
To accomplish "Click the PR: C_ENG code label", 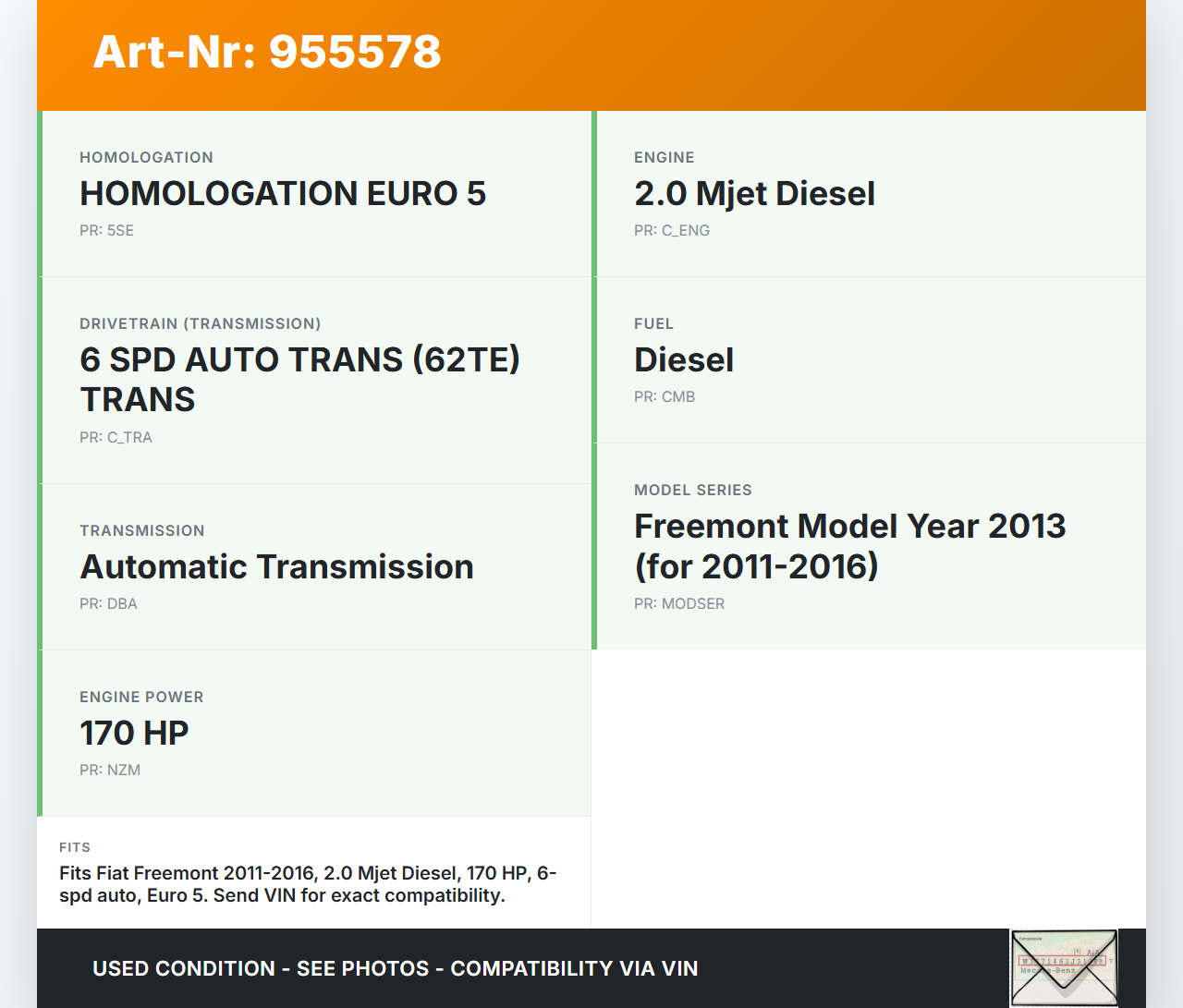I will point(672,231).
